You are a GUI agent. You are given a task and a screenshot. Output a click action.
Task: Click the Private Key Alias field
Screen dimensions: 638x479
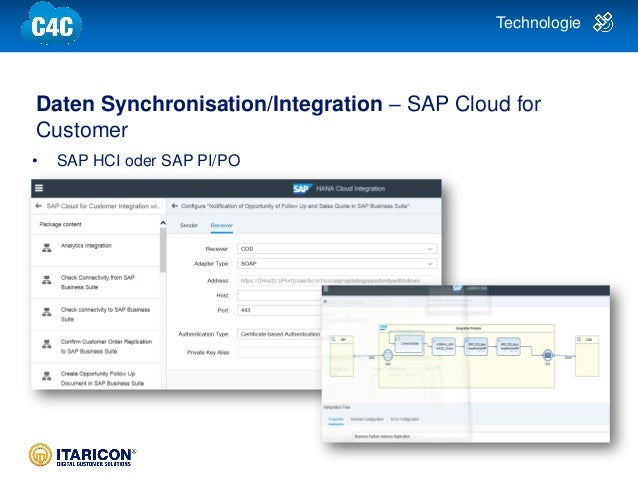tap(280, 352)
